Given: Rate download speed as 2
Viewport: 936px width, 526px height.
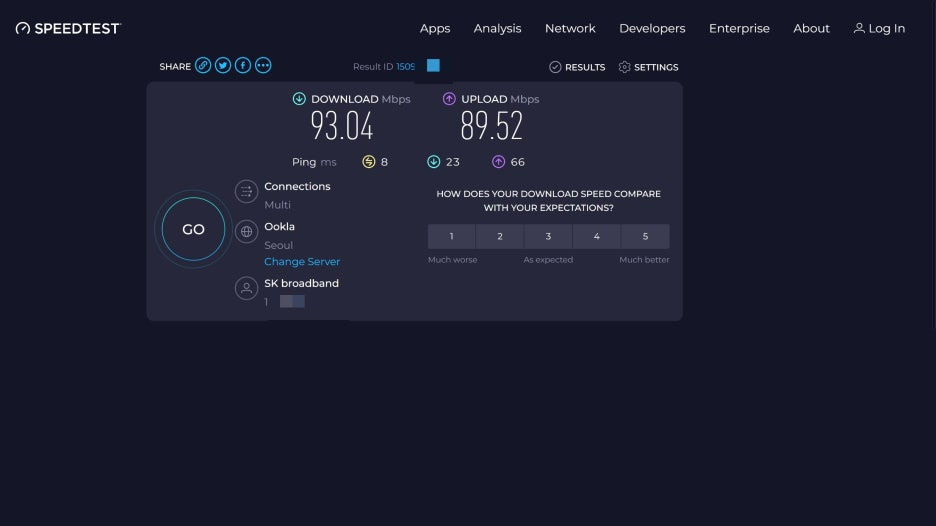Looking at the screenshot, I should click(500, 236).
